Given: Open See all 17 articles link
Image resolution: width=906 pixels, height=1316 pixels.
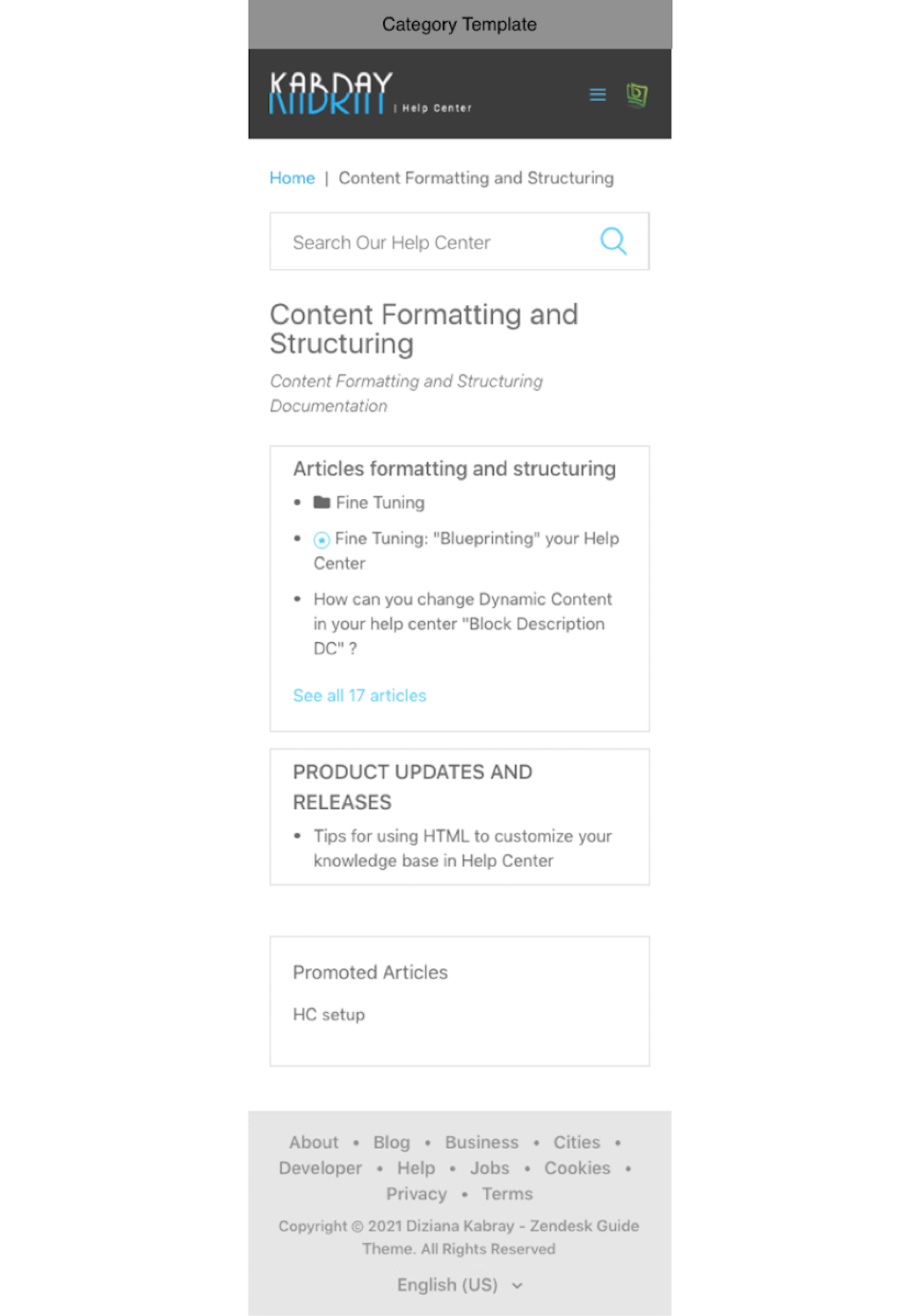Looking at the screenshot, I should pos(359,696).
